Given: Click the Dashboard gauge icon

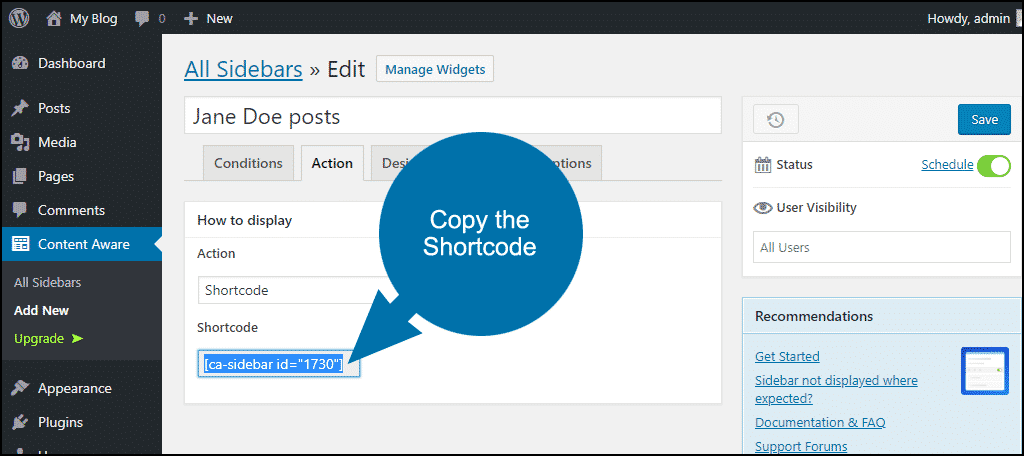Looking at the screenshot, I should (20, 63).
